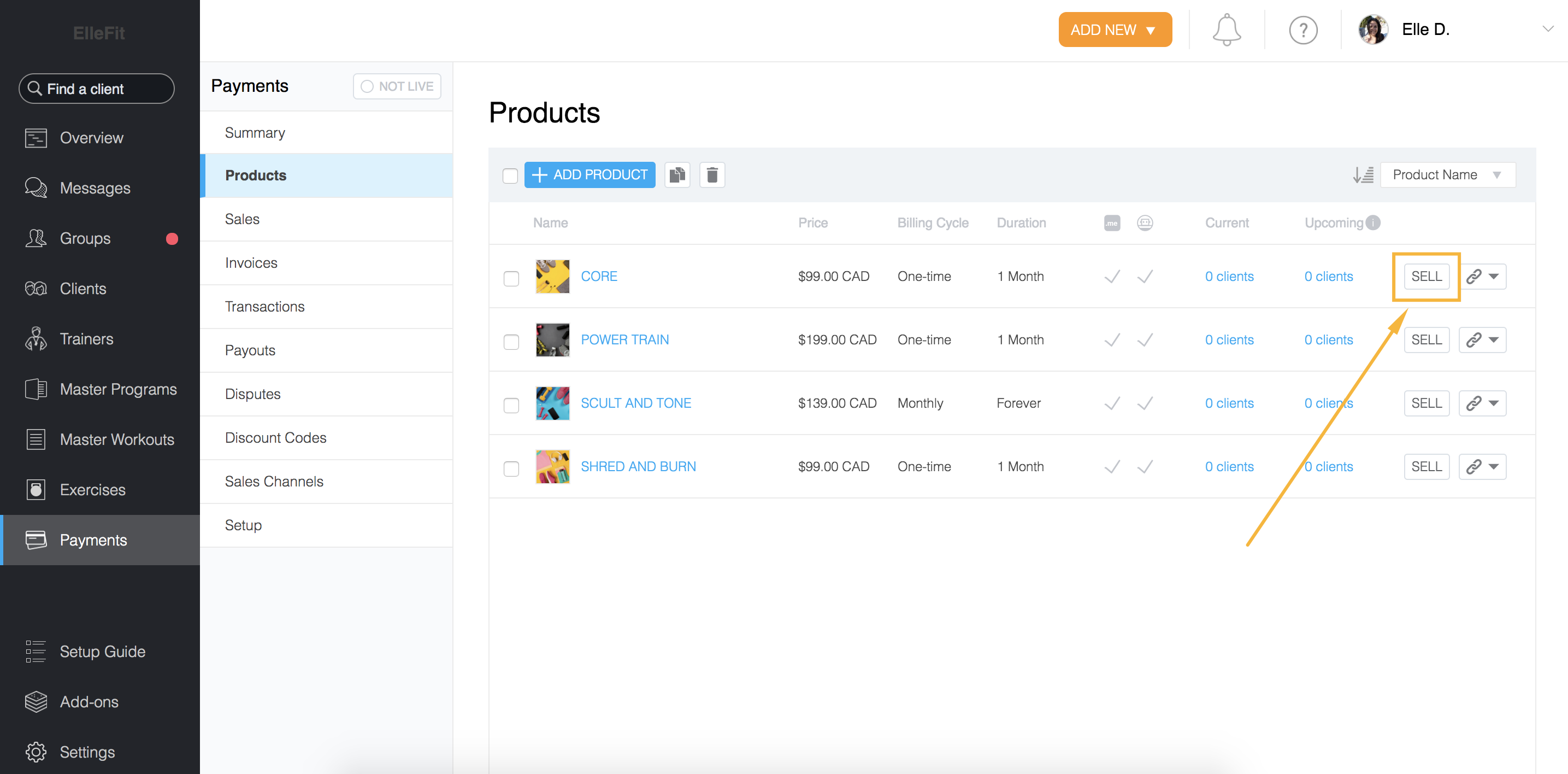This screenshot has width=1568, height=774.
Task: Open SHRED AND BURN link options dropdown
Action: coord(1482,466)
